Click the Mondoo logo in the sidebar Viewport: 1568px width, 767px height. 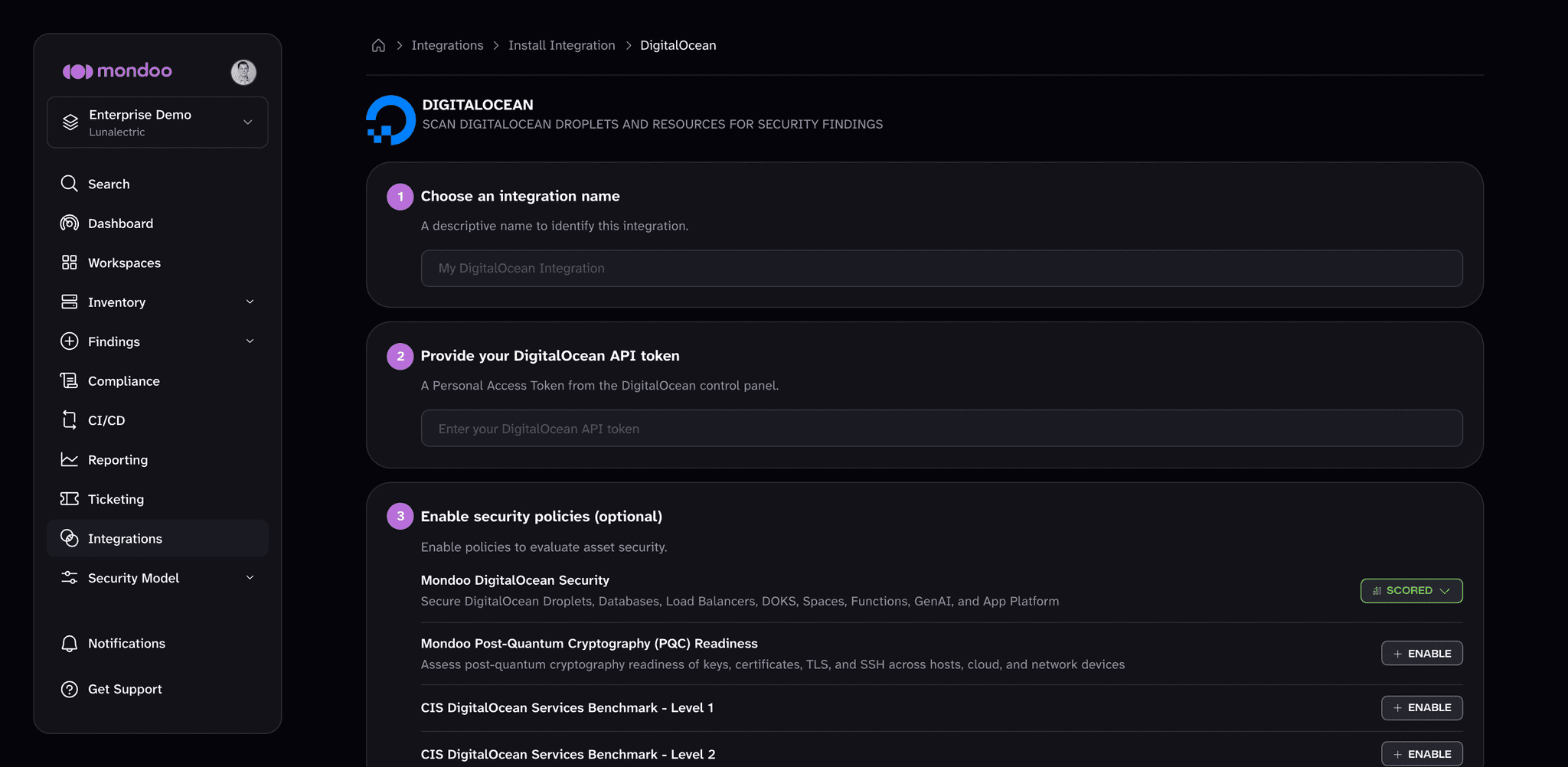(x=117, y=71)
